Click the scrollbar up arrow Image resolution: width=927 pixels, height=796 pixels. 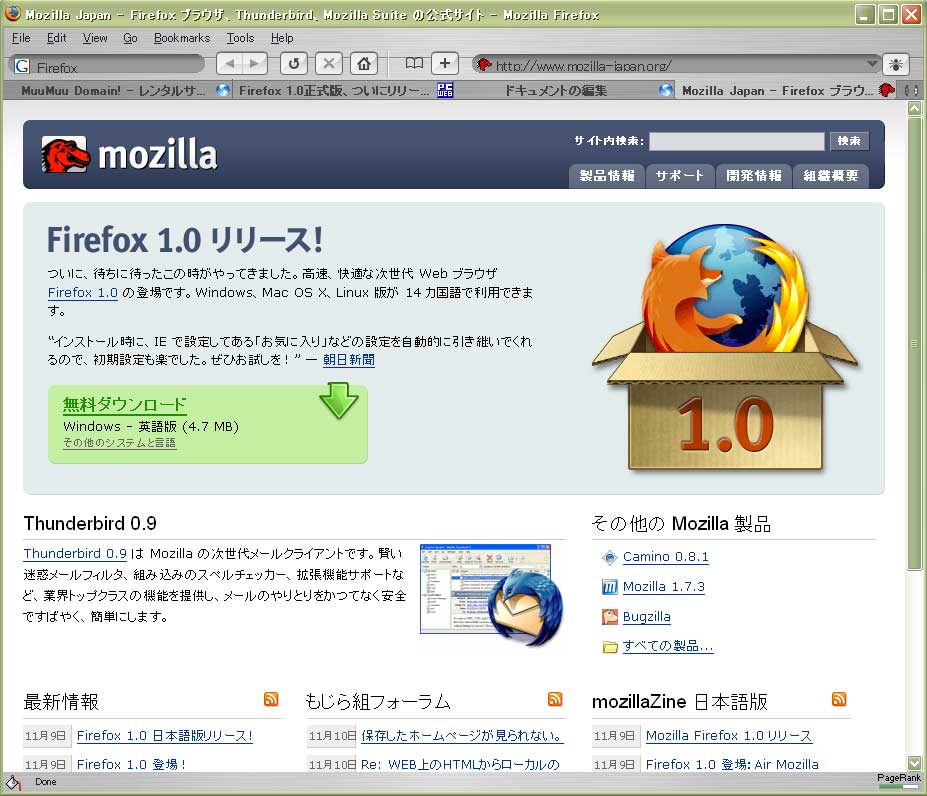[x=915, y=109]
